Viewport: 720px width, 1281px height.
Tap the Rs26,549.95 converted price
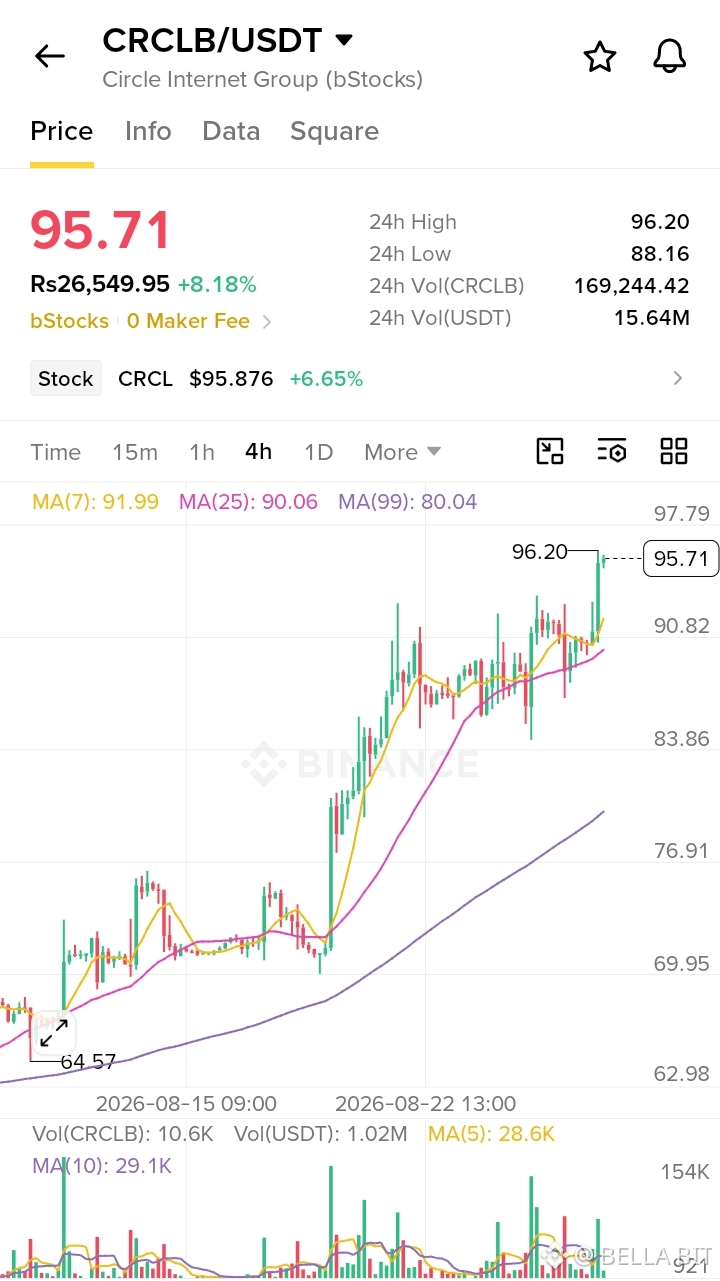[x=100, y=285]
